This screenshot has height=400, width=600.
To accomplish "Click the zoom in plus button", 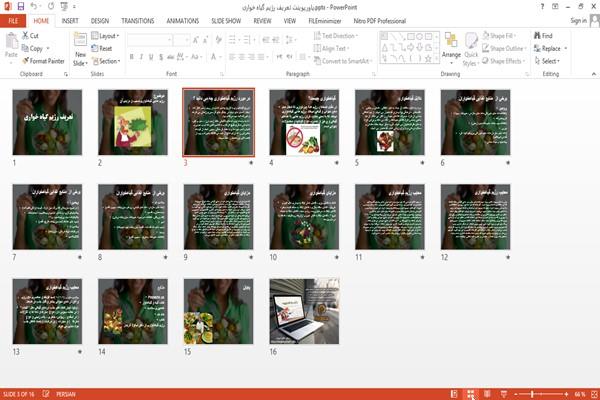I will (x=566, y=394).
